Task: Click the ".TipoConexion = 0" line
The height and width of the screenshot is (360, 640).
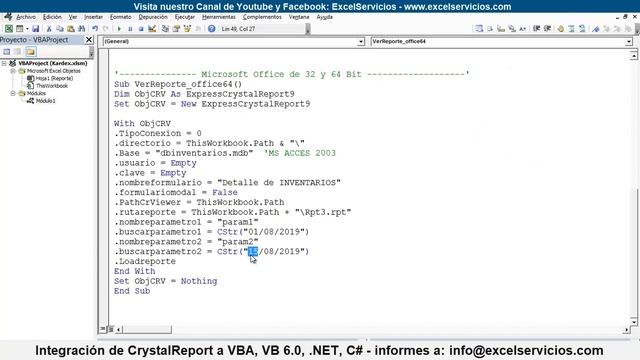Action: pyautogui.click(x=158, y=133)
